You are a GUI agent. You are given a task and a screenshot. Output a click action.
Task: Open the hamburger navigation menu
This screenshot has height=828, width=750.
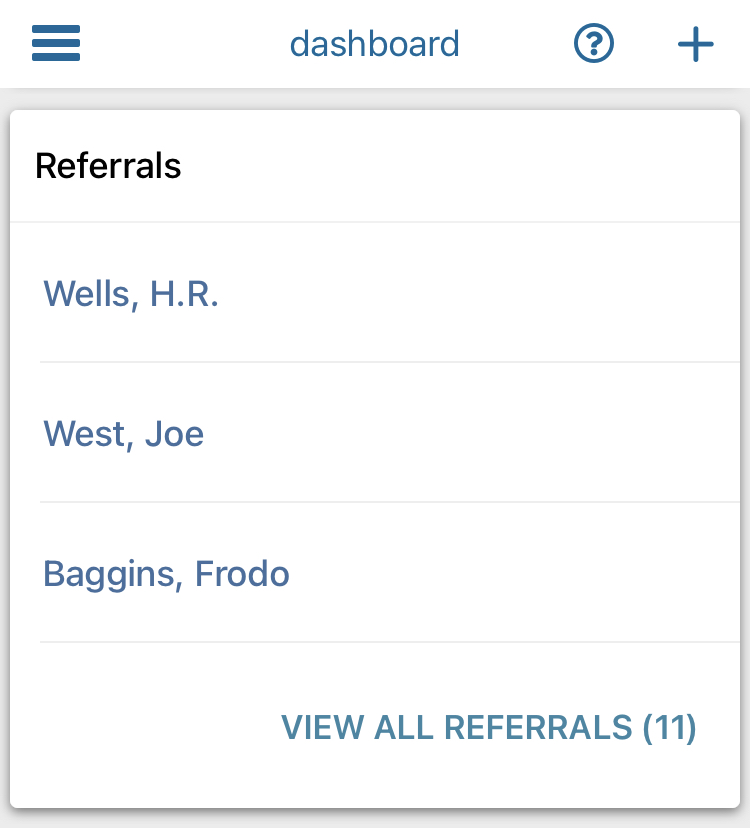[x=56, y=44]
